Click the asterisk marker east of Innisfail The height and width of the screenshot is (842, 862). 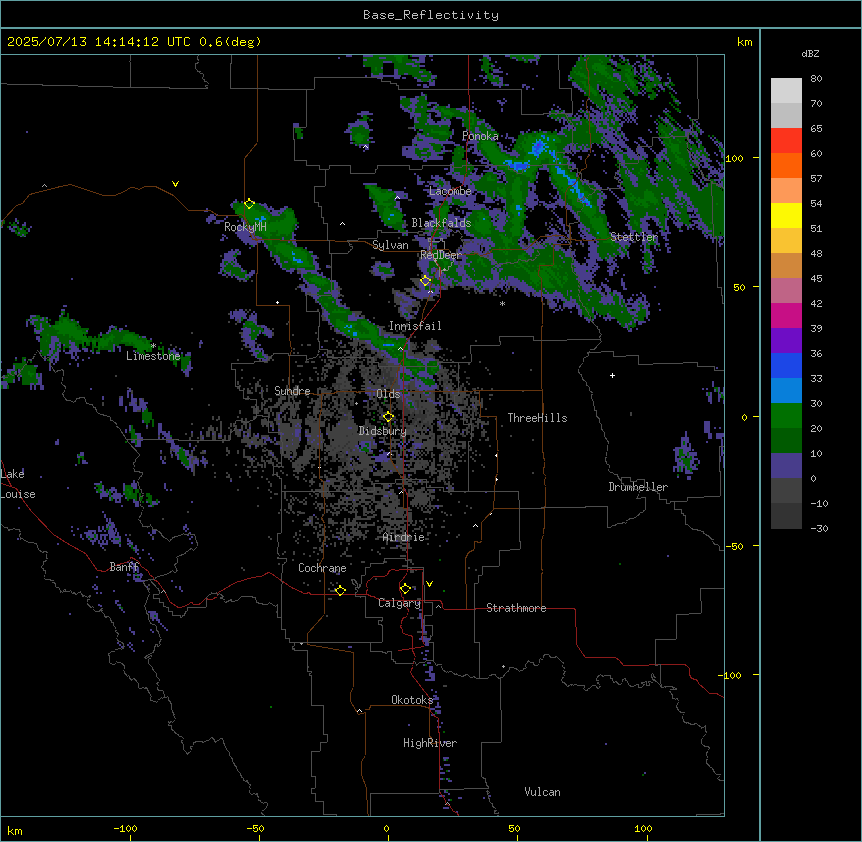tap(502, 304)
